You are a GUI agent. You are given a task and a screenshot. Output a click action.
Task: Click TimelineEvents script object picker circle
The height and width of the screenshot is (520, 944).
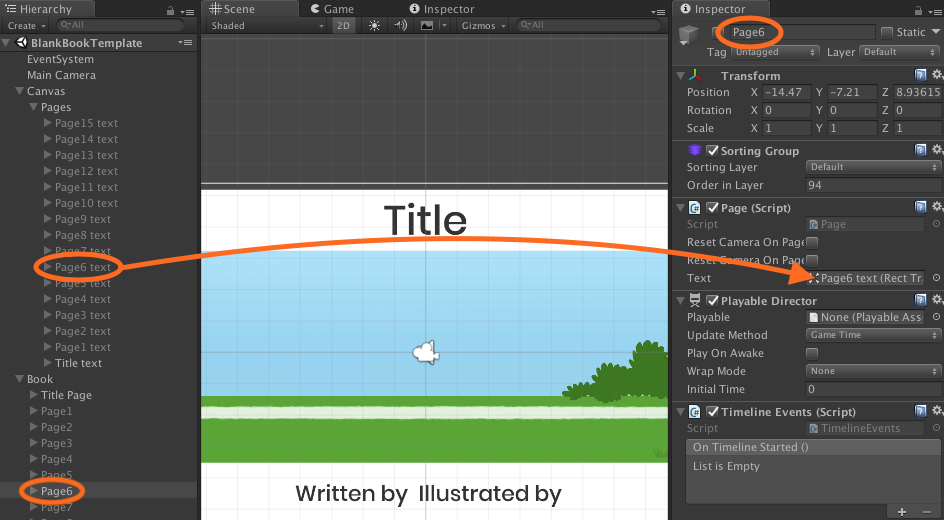pos(936,428)
